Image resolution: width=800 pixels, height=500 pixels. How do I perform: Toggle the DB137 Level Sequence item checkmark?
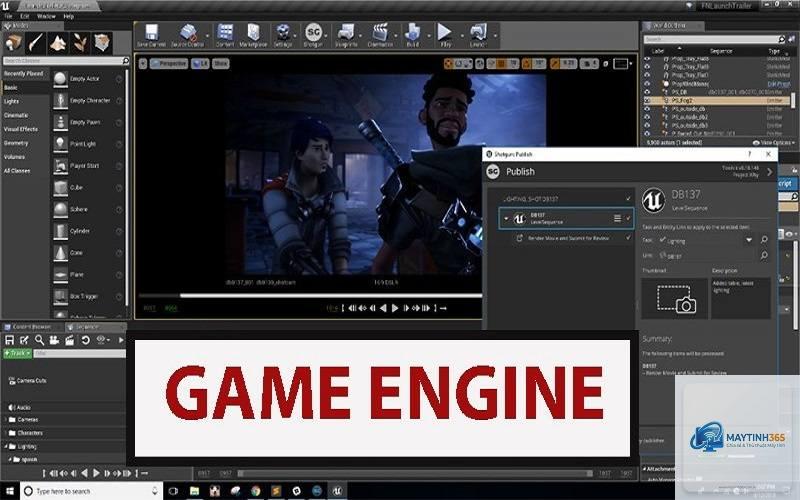coord(628,218)
